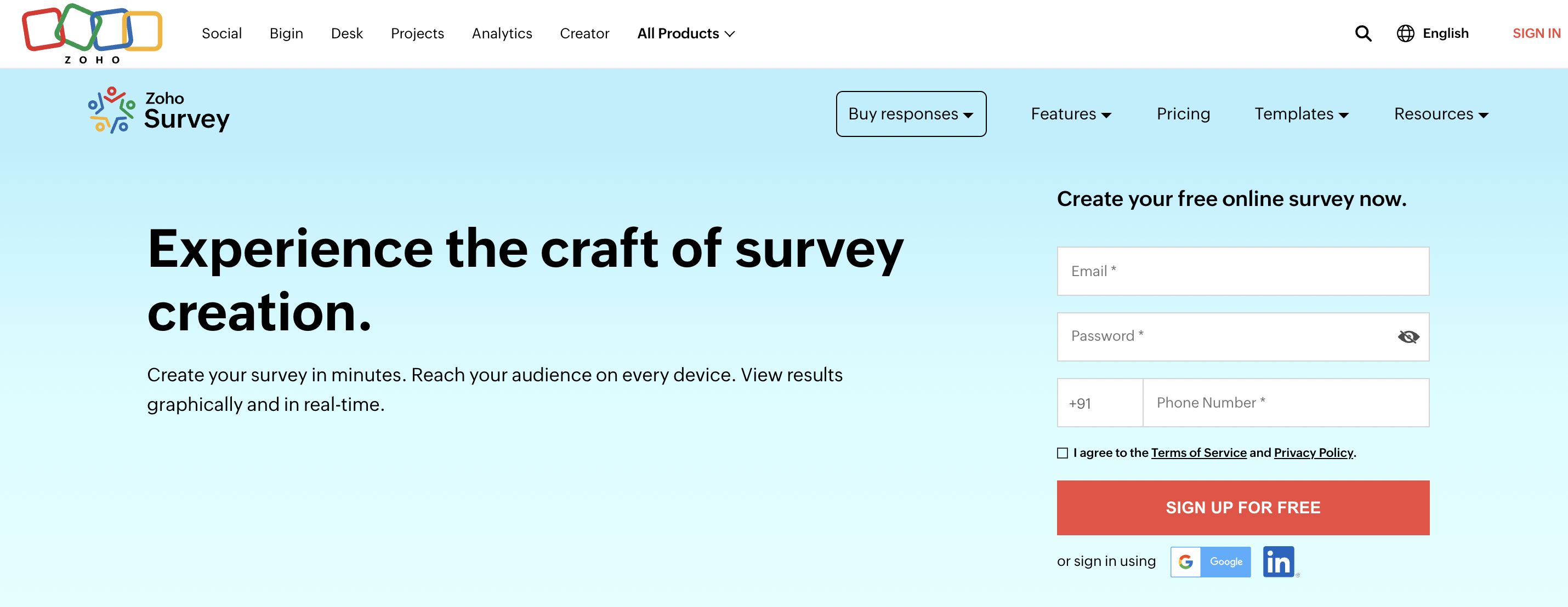Expand the All Products dropdown

tap(685, 33)
